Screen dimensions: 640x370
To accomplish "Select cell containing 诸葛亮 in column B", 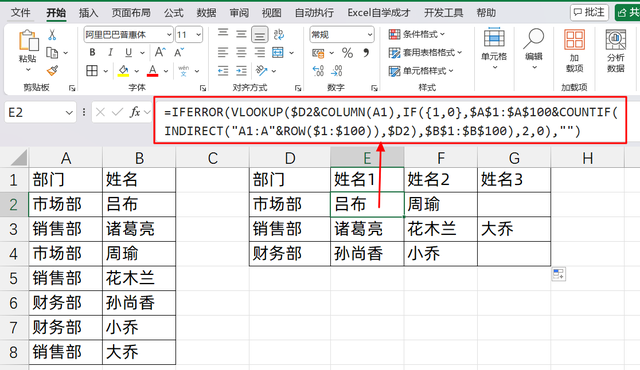I will point(139,229).
